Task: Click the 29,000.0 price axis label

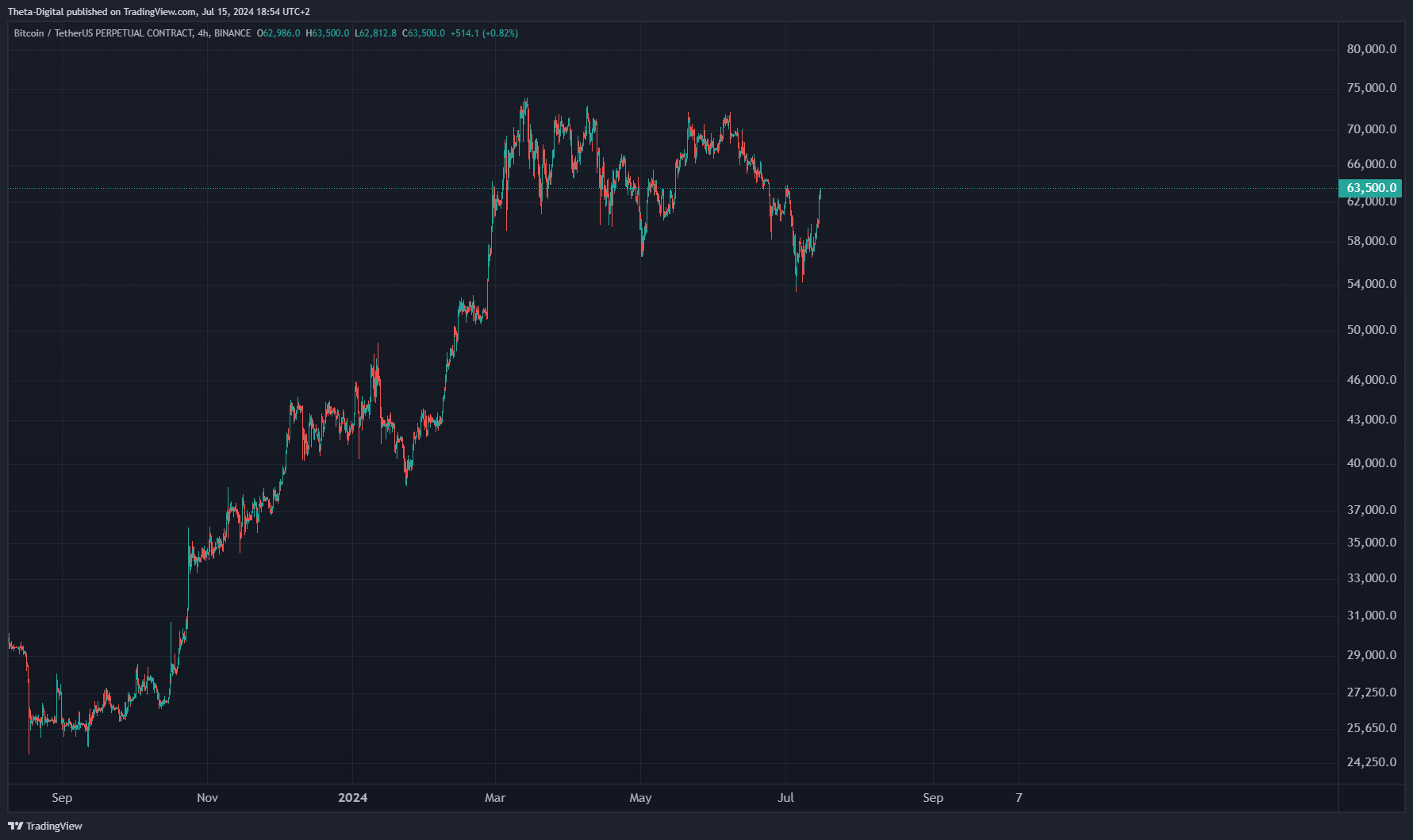Action: 1372,655
